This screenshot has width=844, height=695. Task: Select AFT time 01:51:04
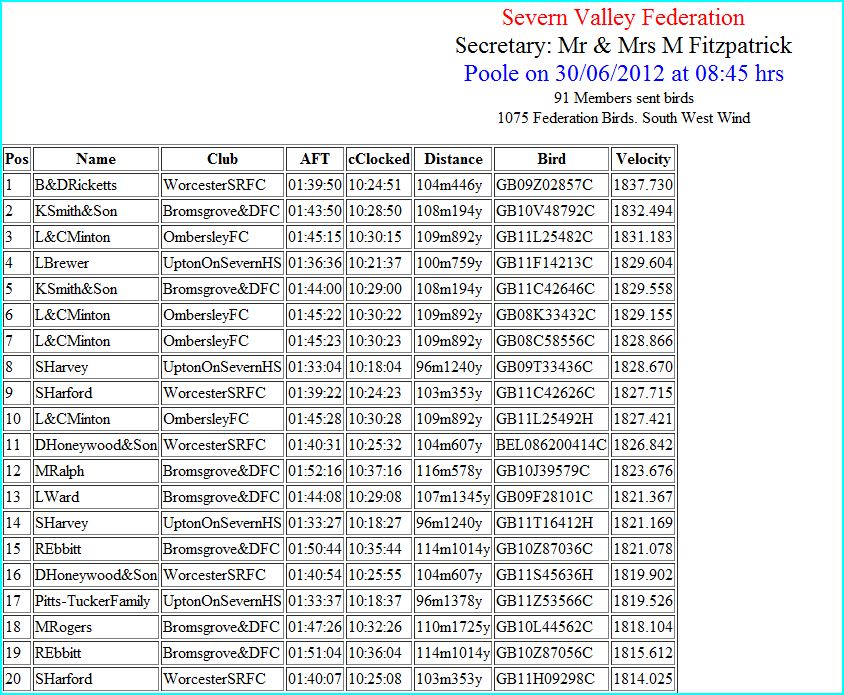tap(315, 653)
